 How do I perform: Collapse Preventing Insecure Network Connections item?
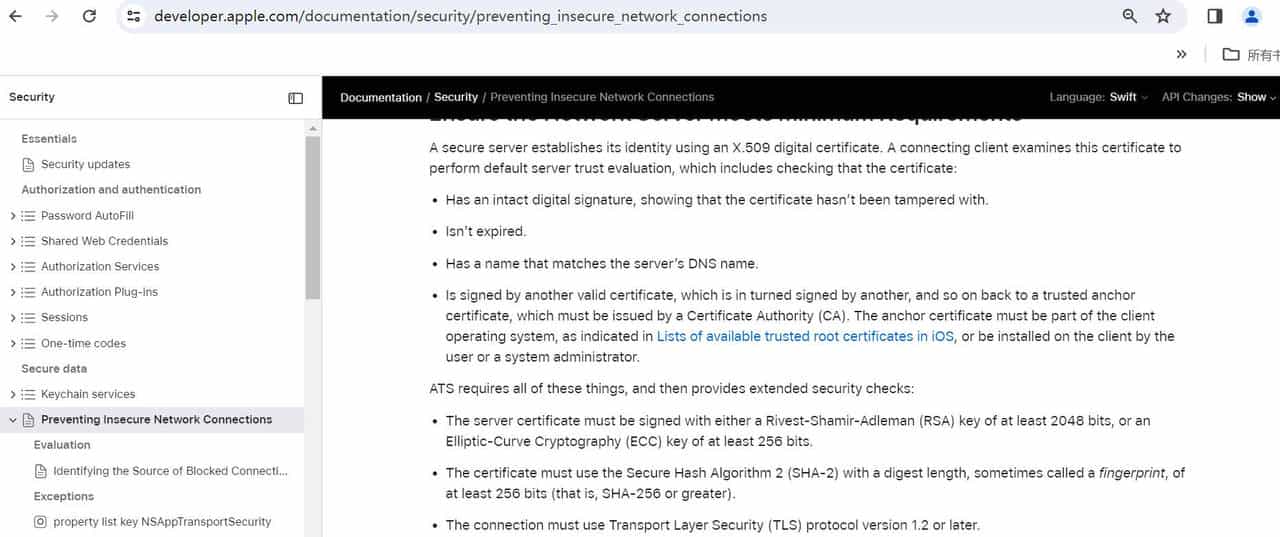[x=13, y=420]
